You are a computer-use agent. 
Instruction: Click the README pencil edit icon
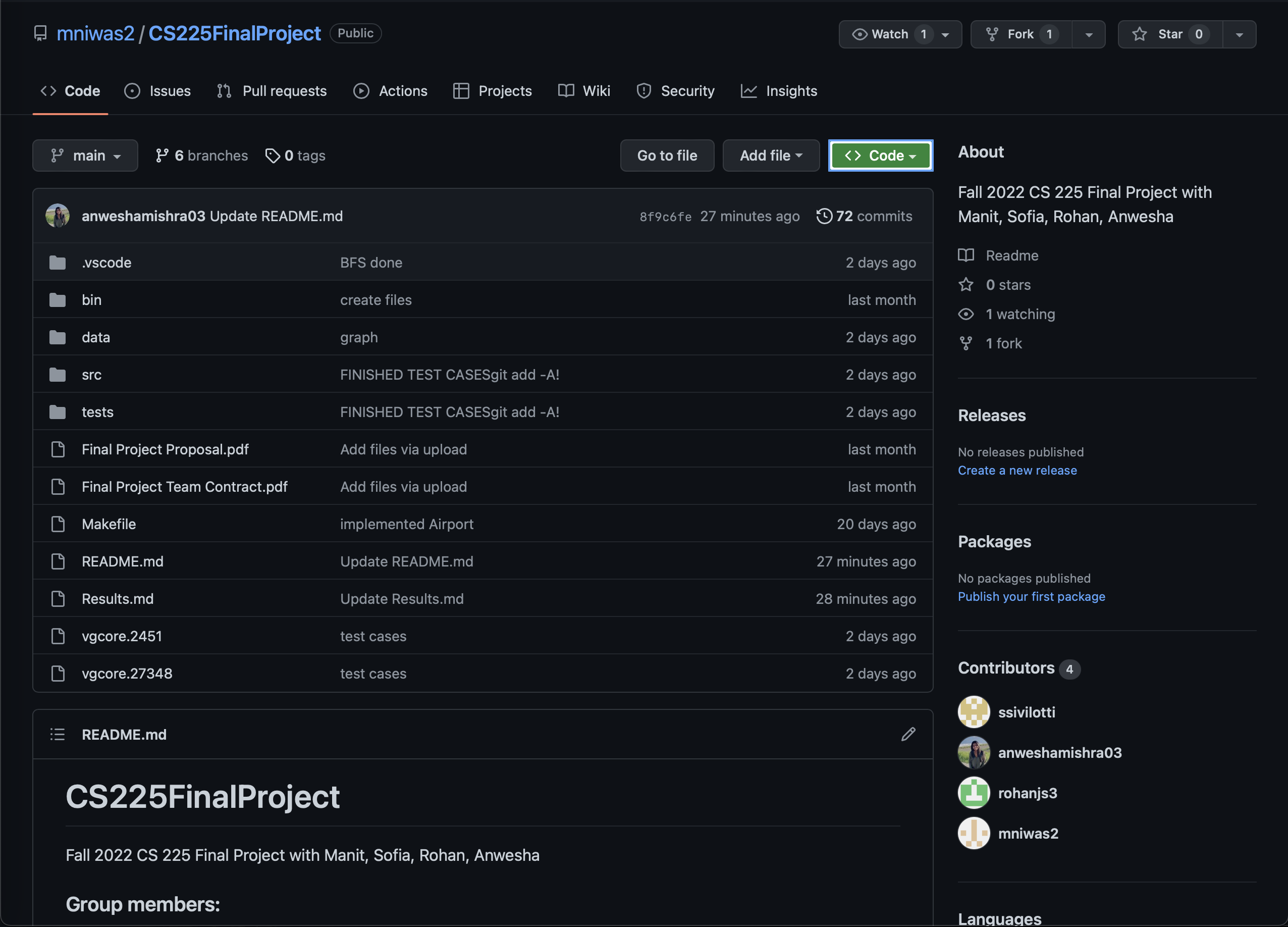click(908, 734)
